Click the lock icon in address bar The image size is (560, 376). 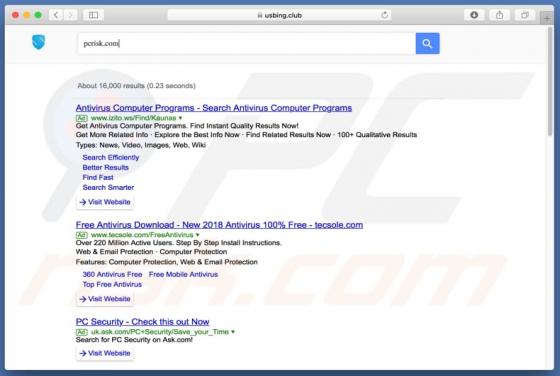click(x=260, y=15)
